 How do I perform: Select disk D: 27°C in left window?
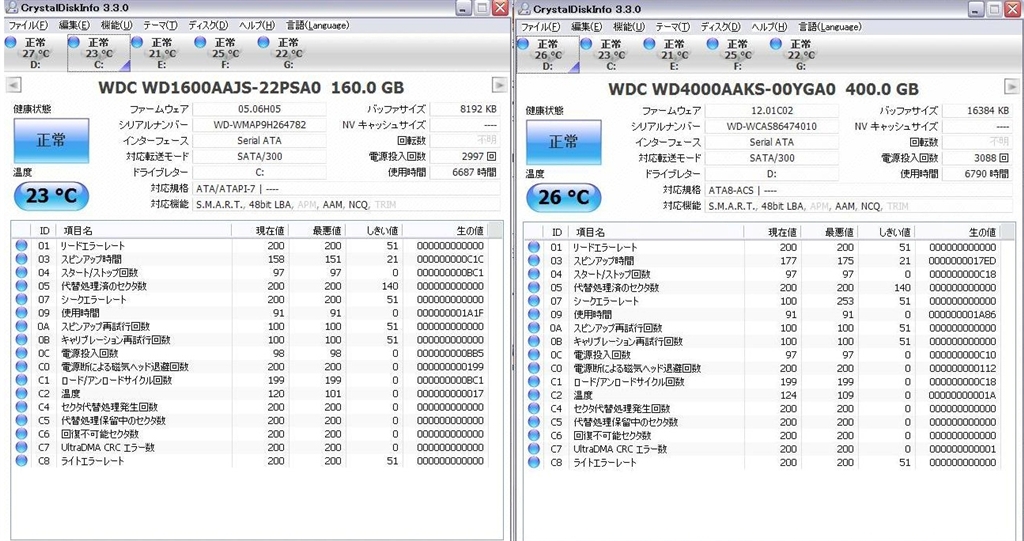pyautogui.click(x=35, y=53)
